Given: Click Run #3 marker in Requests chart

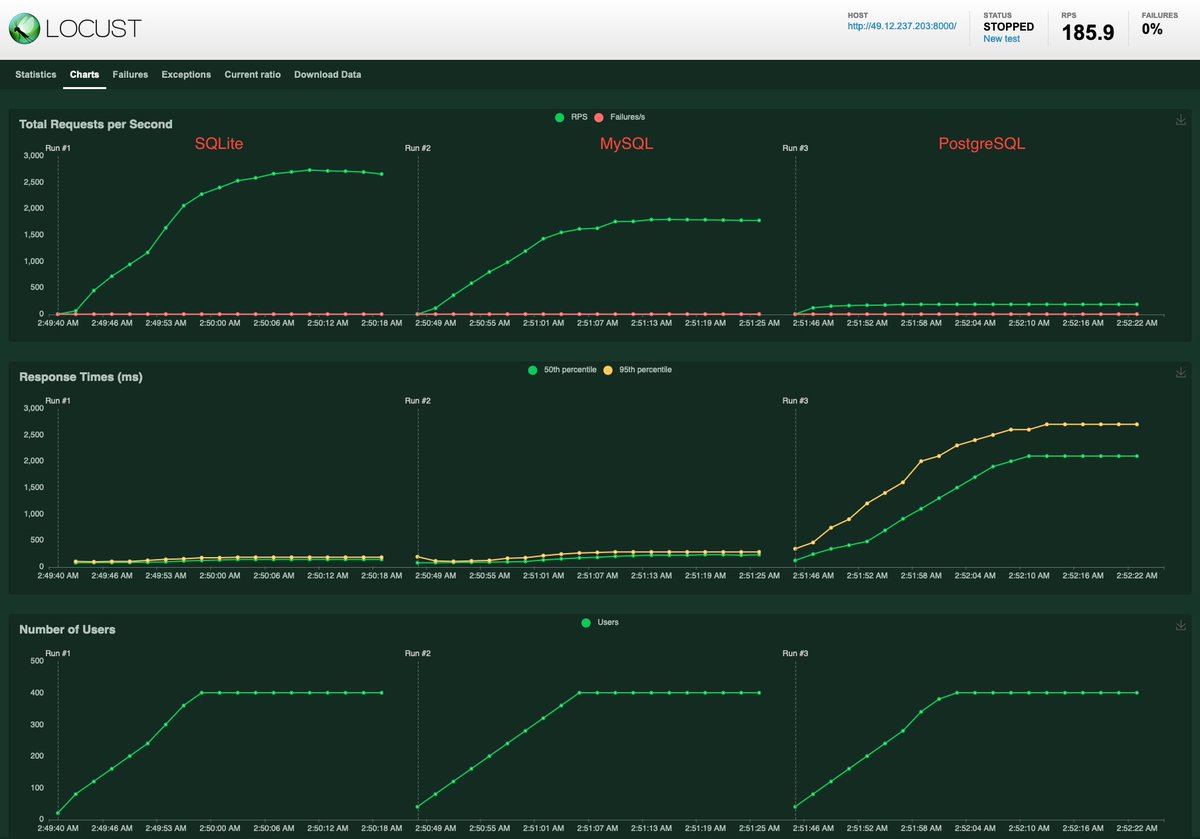Looking at the screenshot, I should point(796,148).
